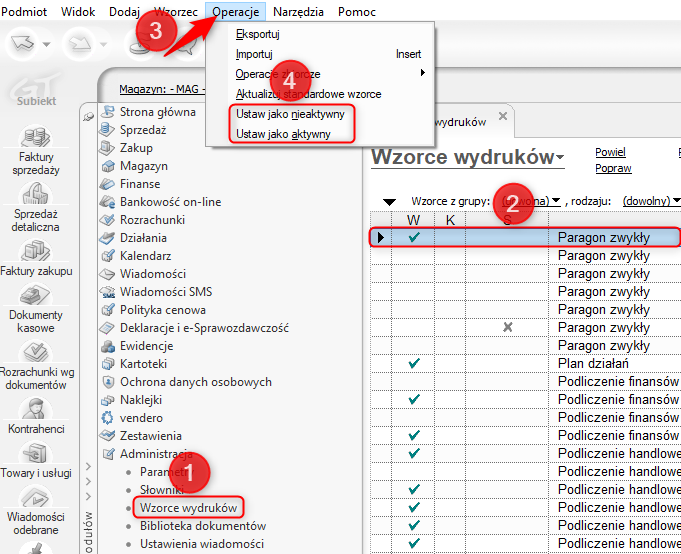Click the Zakup module icon
681x554 pixels.
tap(106, 148)
